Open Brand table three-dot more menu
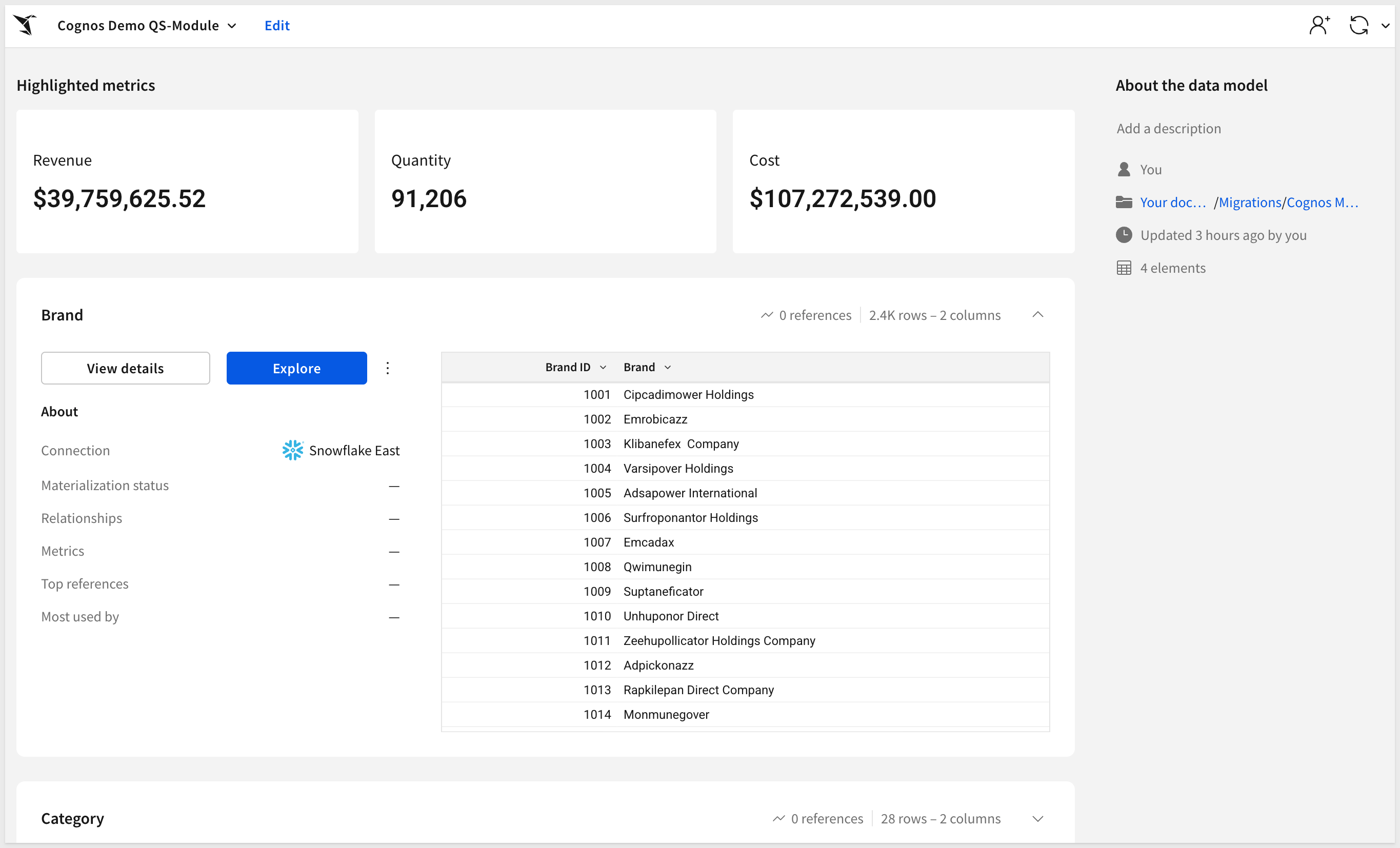1400x848 pixels. pyautogui.click(x=388, y=368)
